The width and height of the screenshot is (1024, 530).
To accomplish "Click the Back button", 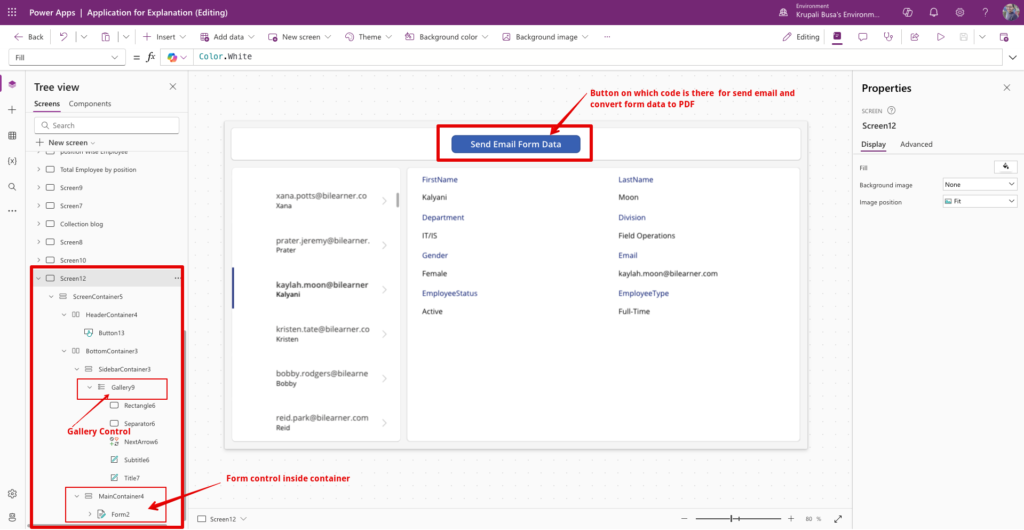I will click(29, 37).
